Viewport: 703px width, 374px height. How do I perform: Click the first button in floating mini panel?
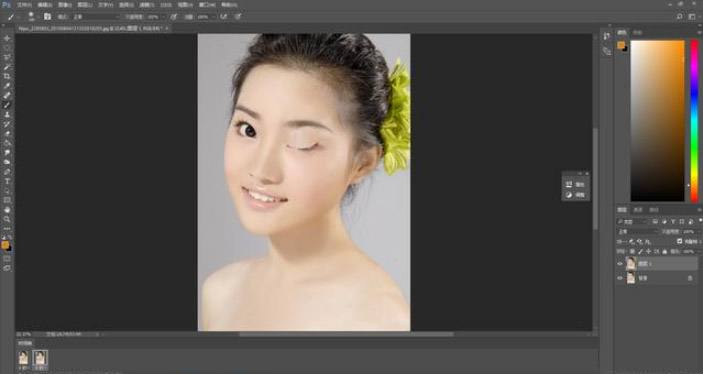point(575,184)
